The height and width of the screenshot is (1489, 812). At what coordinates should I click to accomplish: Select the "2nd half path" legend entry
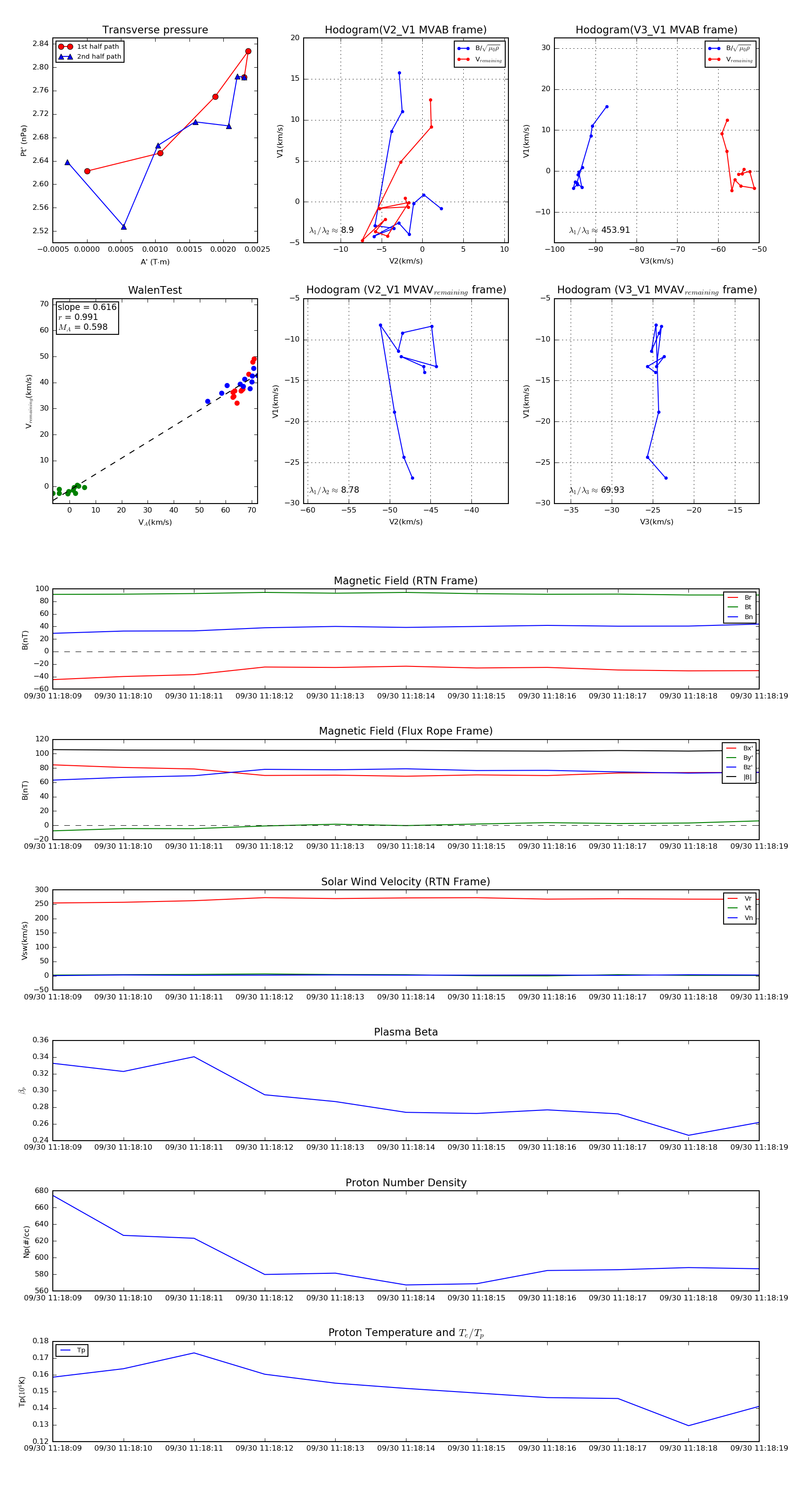tap(90, 57)
